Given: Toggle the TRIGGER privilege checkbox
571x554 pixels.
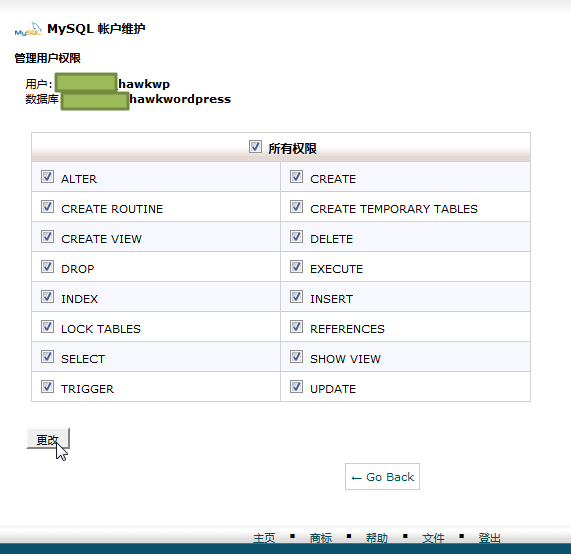Looking at the screenshot, I should [x=47, y=386].
